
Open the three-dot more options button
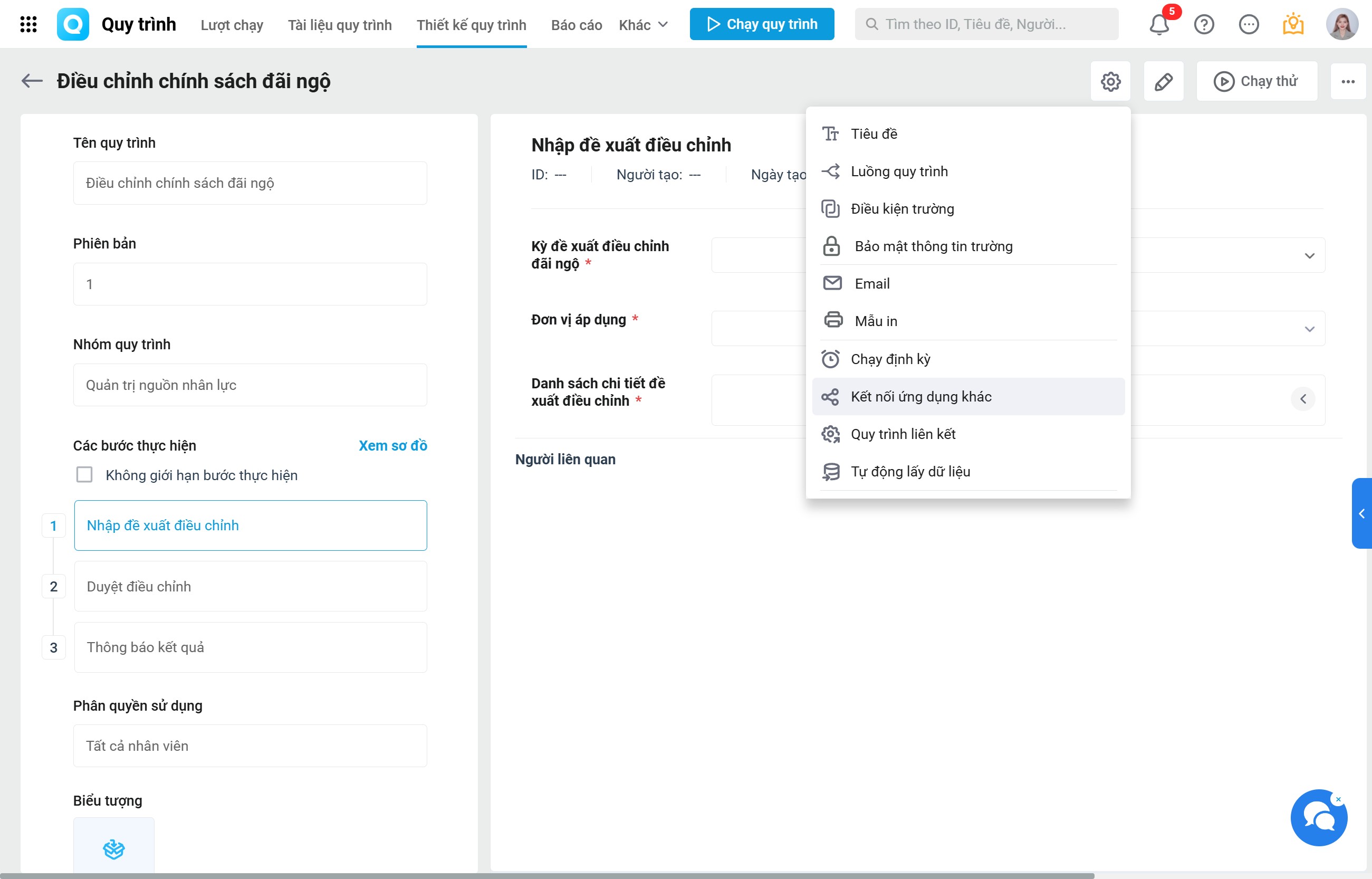pyautogui.click(x=1347, y=82)
